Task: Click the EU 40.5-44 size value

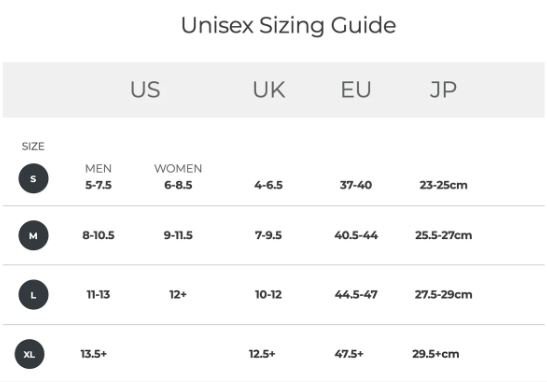Action: (356, 235)
